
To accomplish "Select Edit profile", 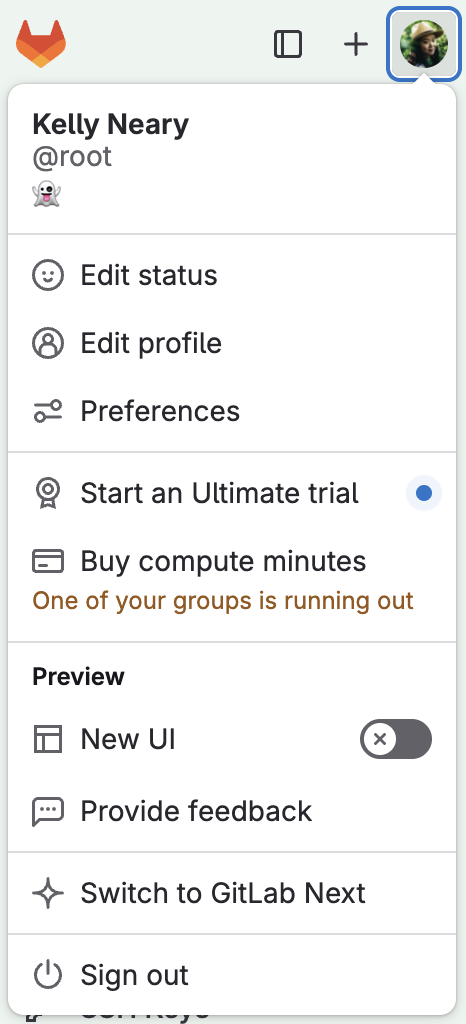I will pos(232,343).
